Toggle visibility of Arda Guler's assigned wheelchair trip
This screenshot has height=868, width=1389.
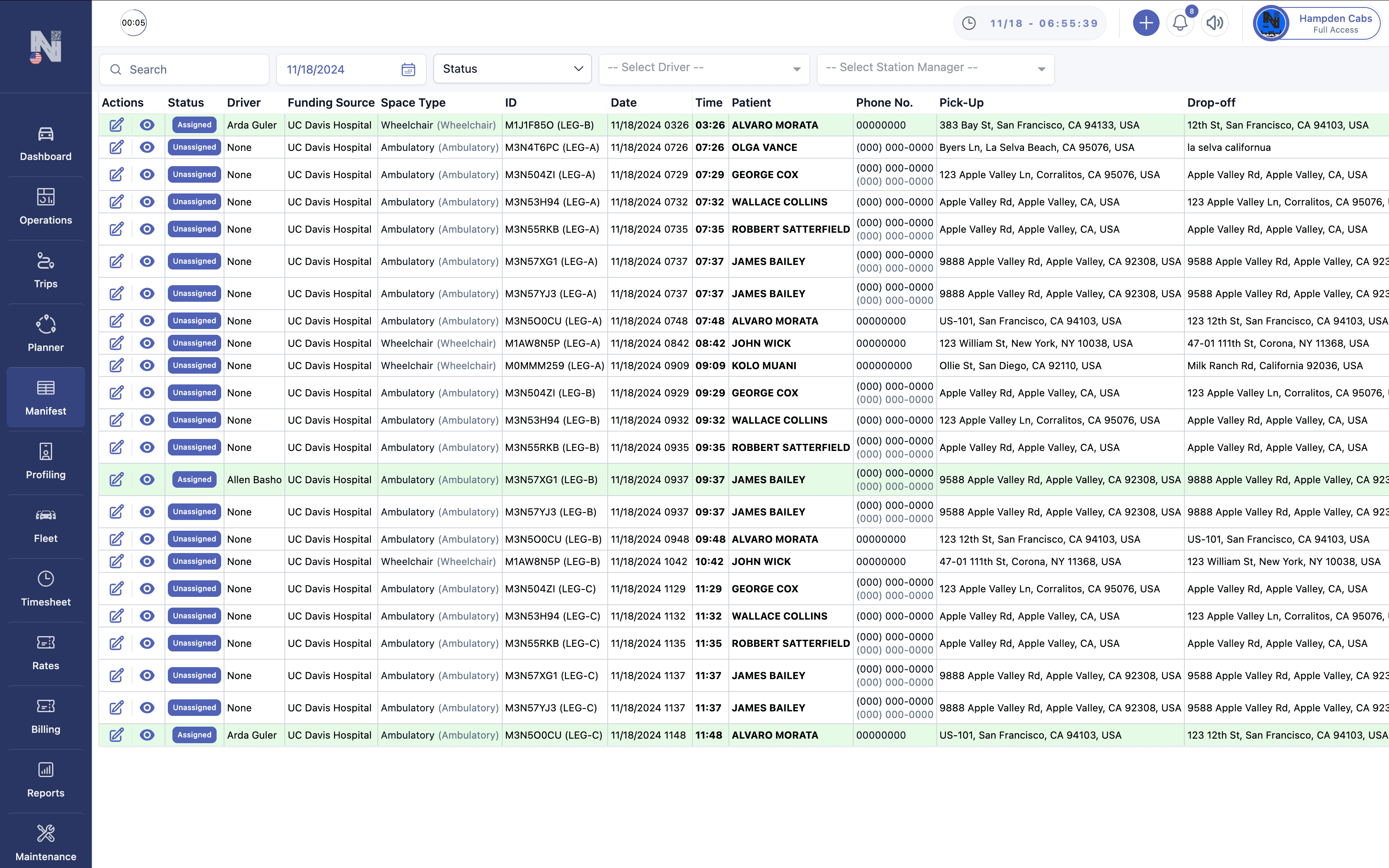coord(147,124)
